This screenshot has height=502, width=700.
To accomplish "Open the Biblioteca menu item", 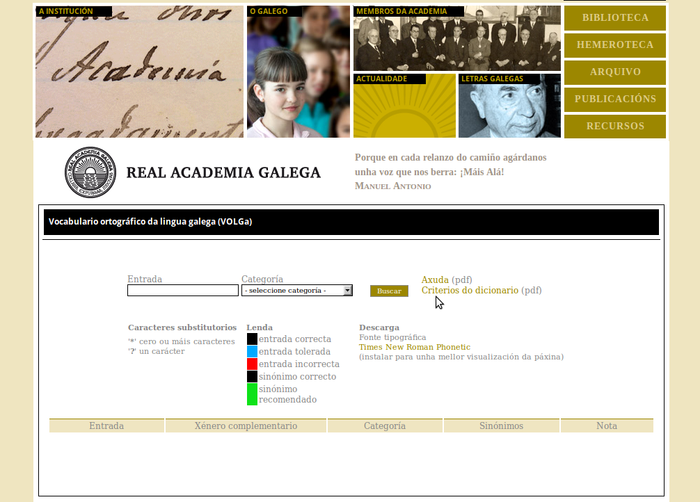I will [615, 18].
